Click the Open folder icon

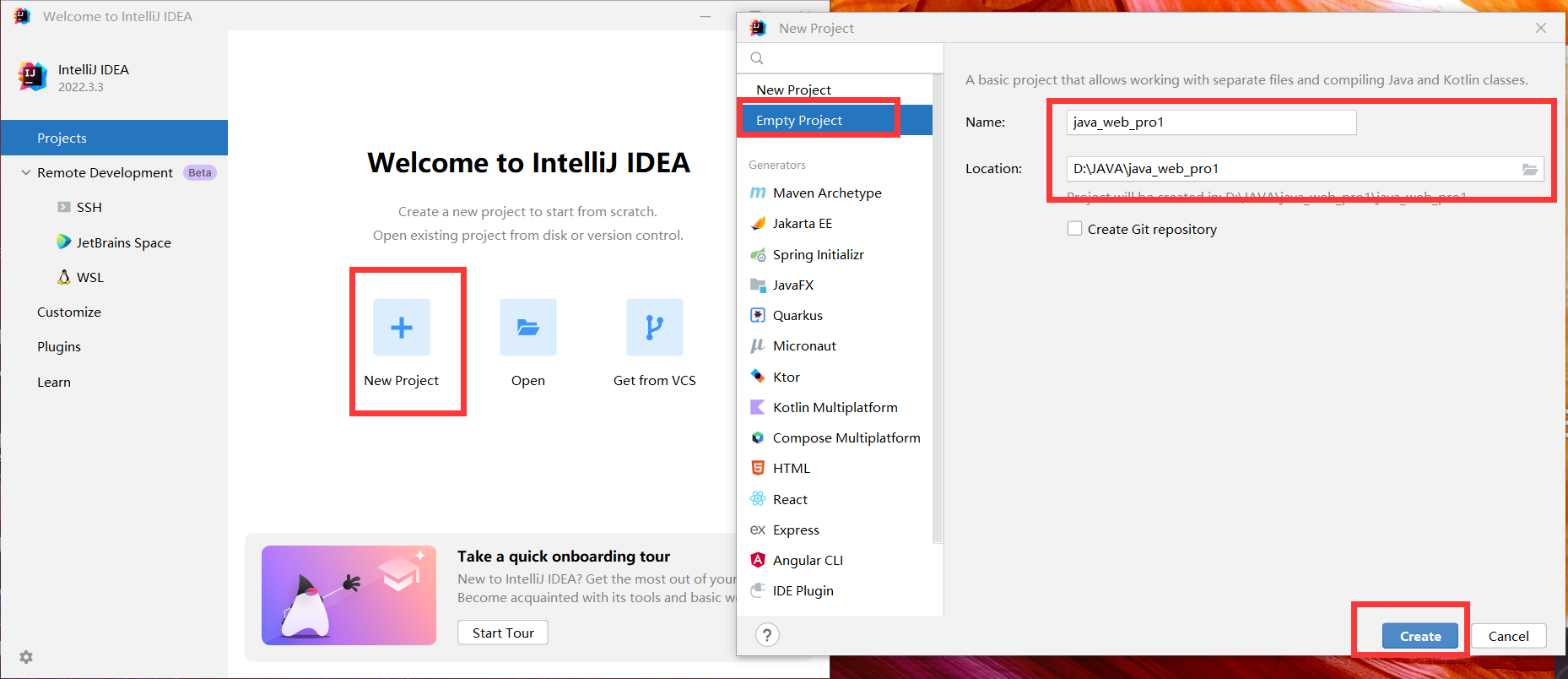(x=528, y=327)
